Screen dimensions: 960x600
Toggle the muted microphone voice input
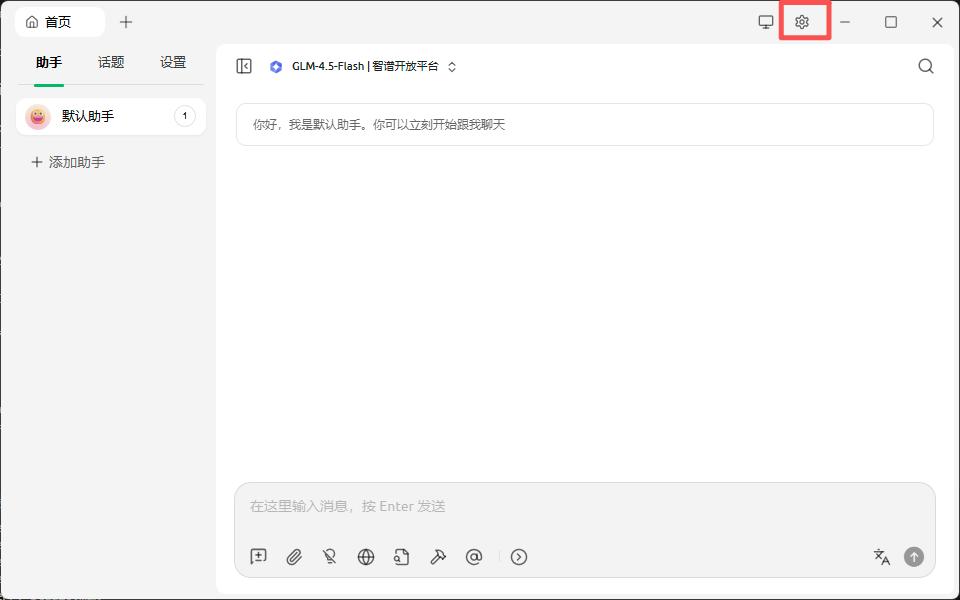[329, 557]
